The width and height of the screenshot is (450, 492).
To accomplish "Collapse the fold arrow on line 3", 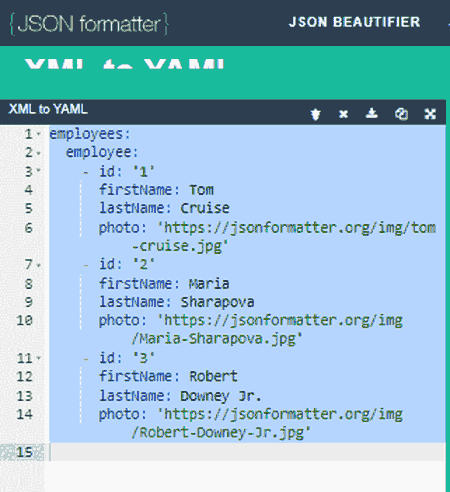I will 39,170.
